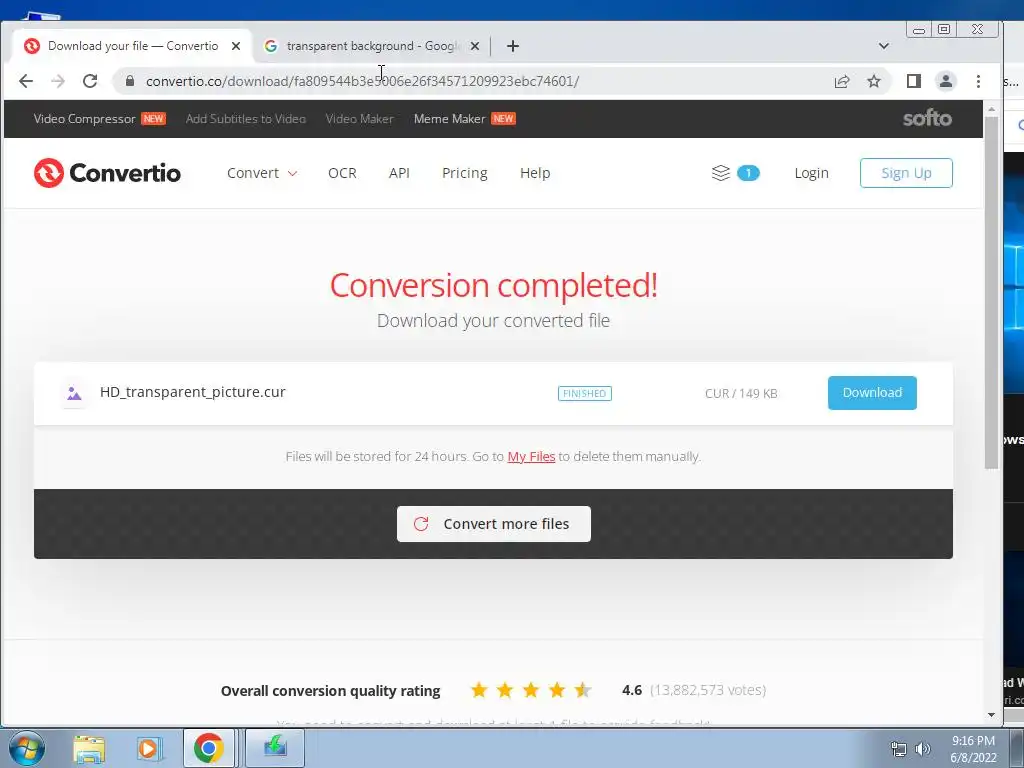1024x768 pixels.
Task: Click the padlock site info icon
Action: click(x=130, y=81)
